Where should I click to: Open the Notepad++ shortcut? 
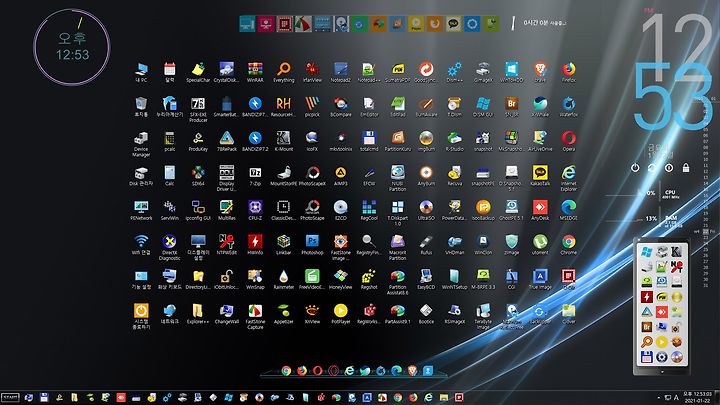tap(369, 70)
